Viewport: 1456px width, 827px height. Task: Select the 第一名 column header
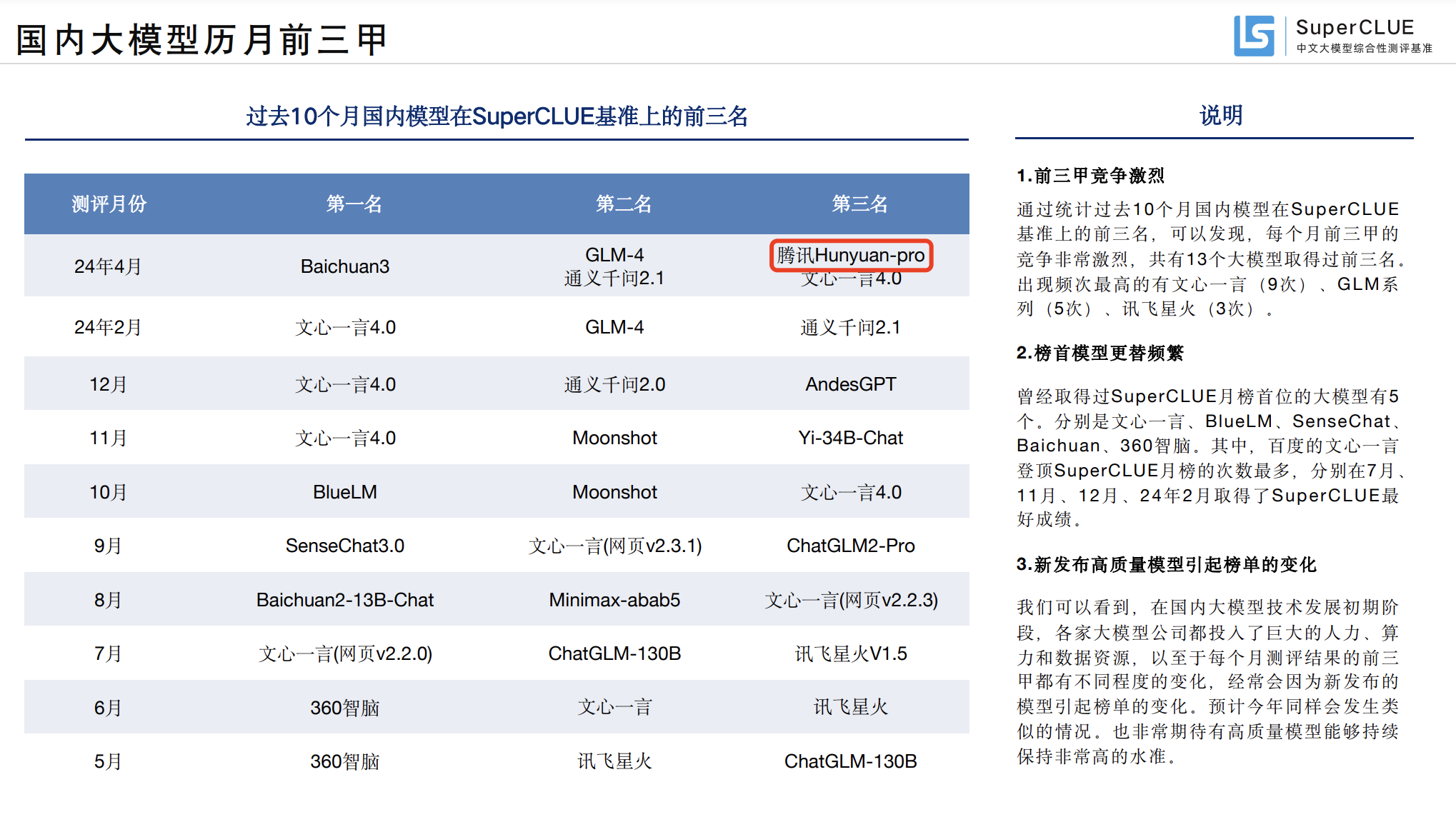tap(354, 204)
